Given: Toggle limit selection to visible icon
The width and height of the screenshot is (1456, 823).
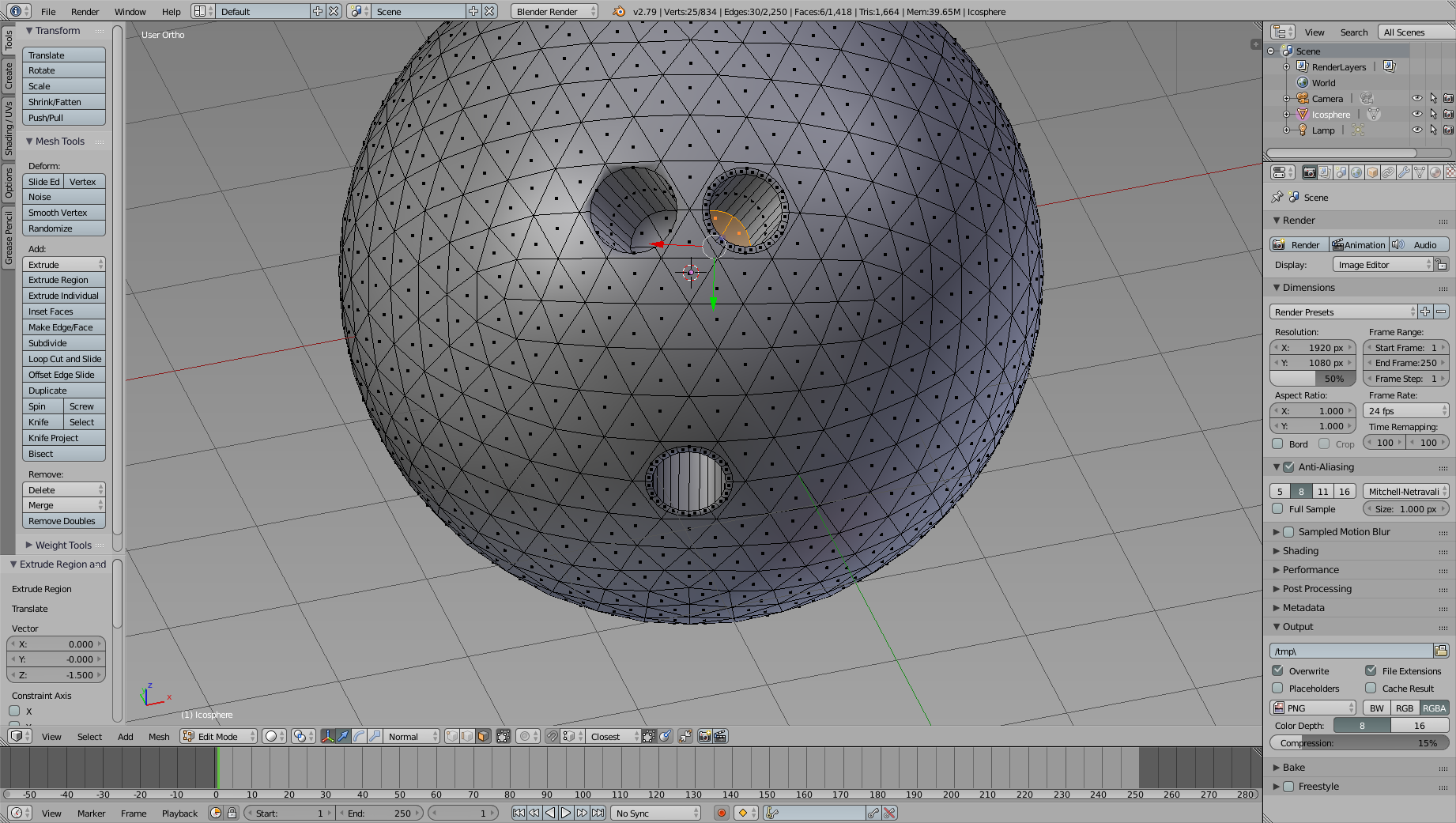Looking at the screenshot, I should pos(504,736).
